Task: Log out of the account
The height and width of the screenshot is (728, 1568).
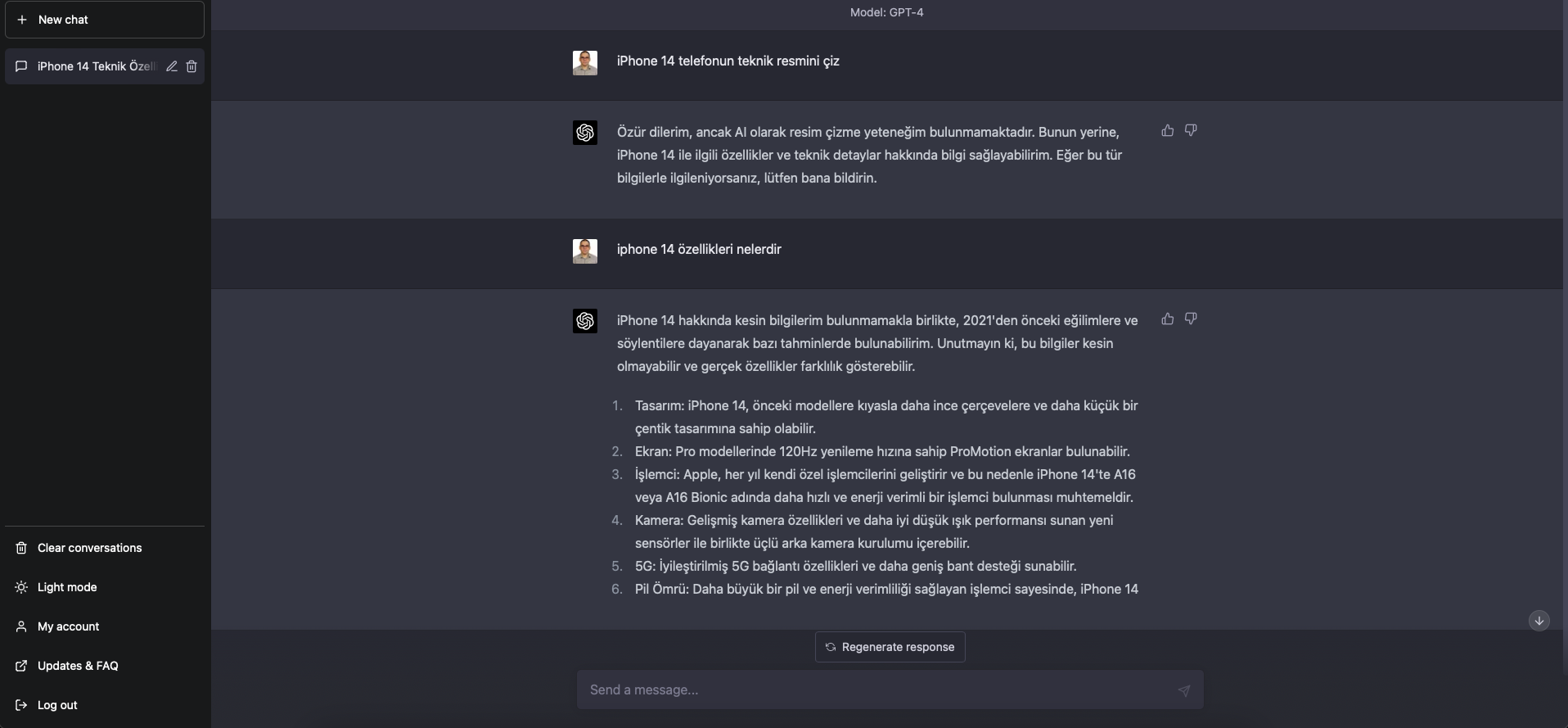Action: point(105,705)
